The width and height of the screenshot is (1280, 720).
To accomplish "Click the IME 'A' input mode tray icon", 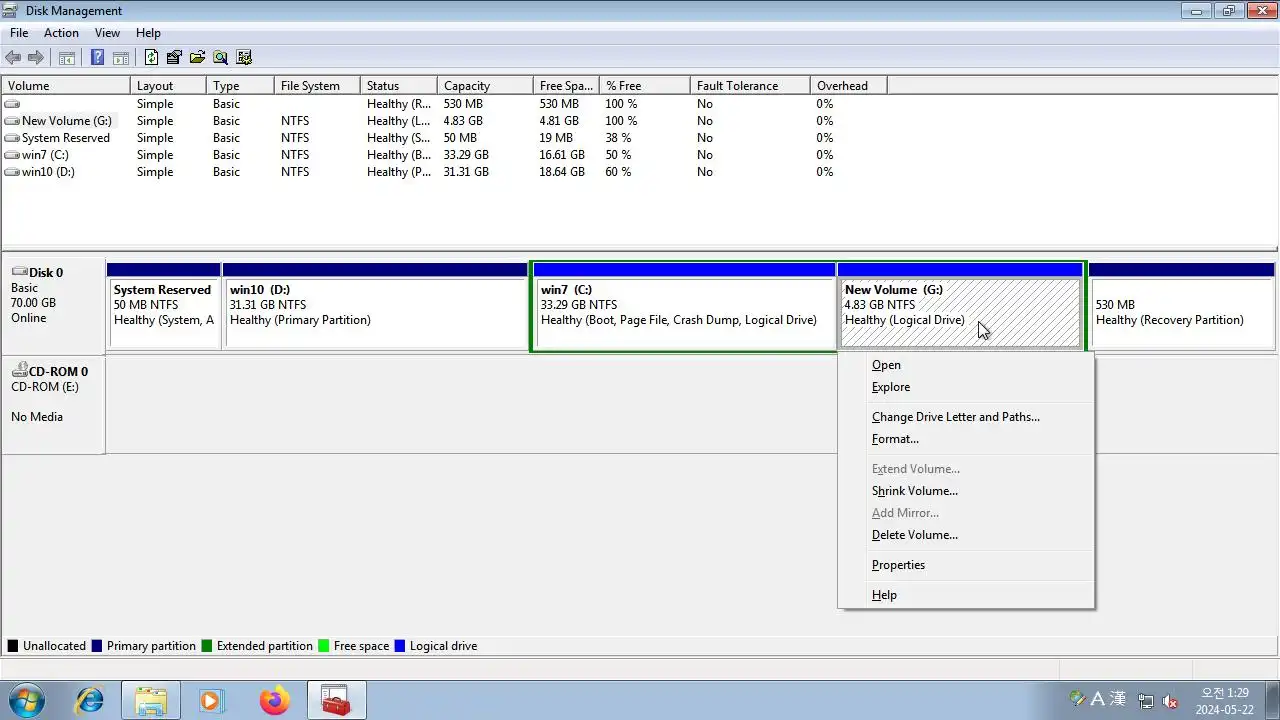I will 1097,699.
